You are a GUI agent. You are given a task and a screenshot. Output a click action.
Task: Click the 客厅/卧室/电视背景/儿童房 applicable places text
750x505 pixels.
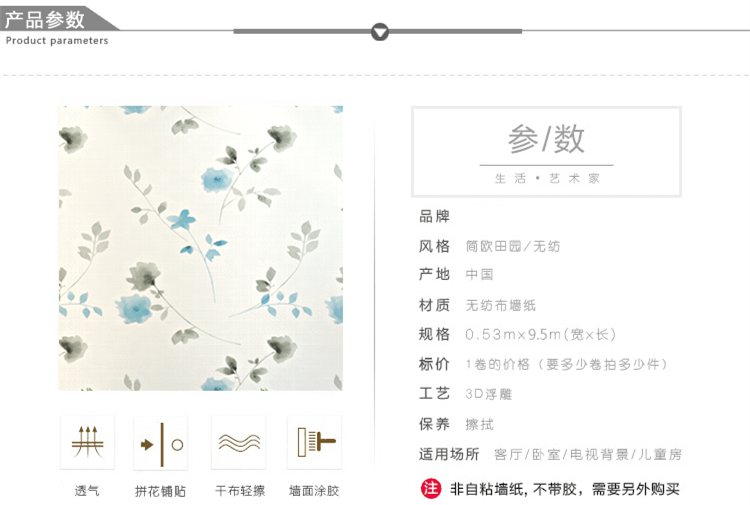(588, 454)
